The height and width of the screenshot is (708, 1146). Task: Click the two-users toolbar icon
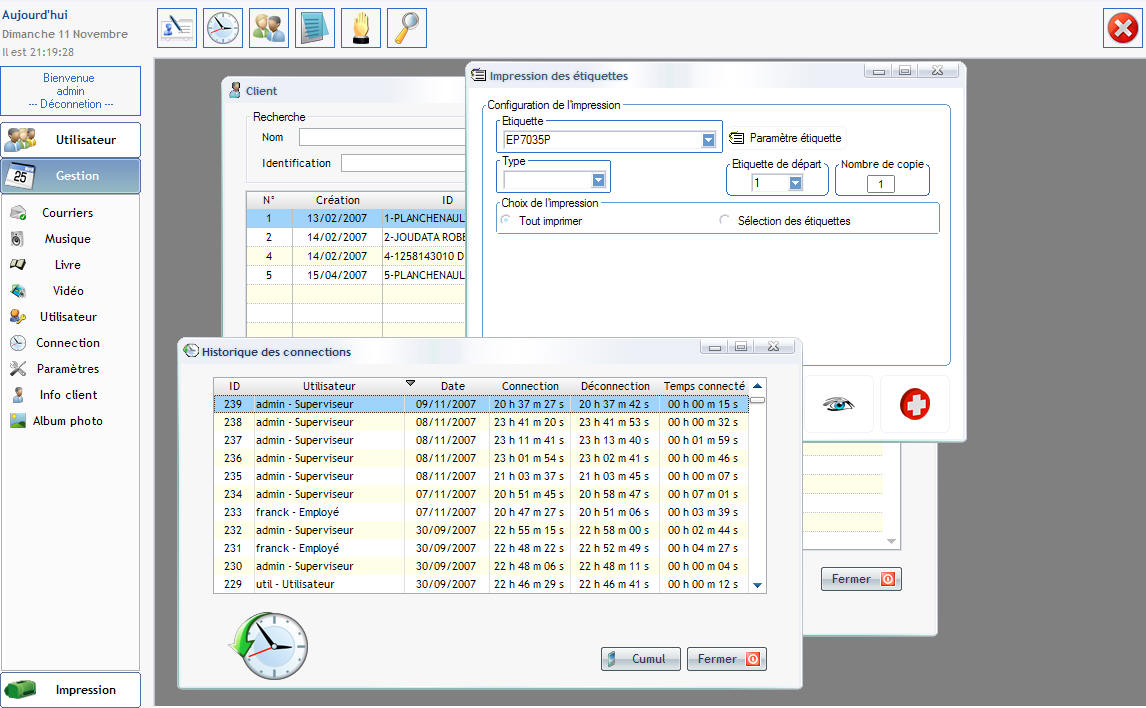[x=269, y=28]
